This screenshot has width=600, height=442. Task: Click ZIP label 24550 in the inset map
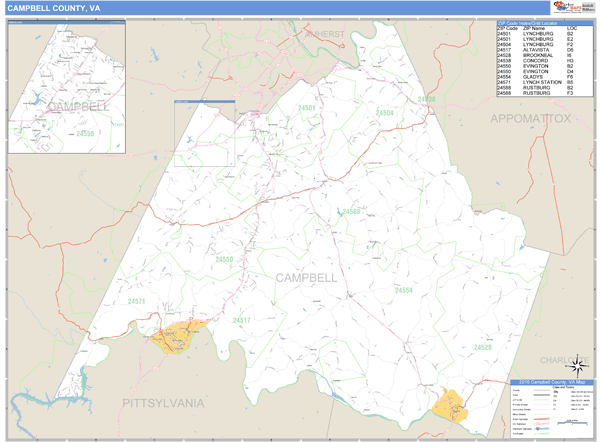tap(85, 134)
